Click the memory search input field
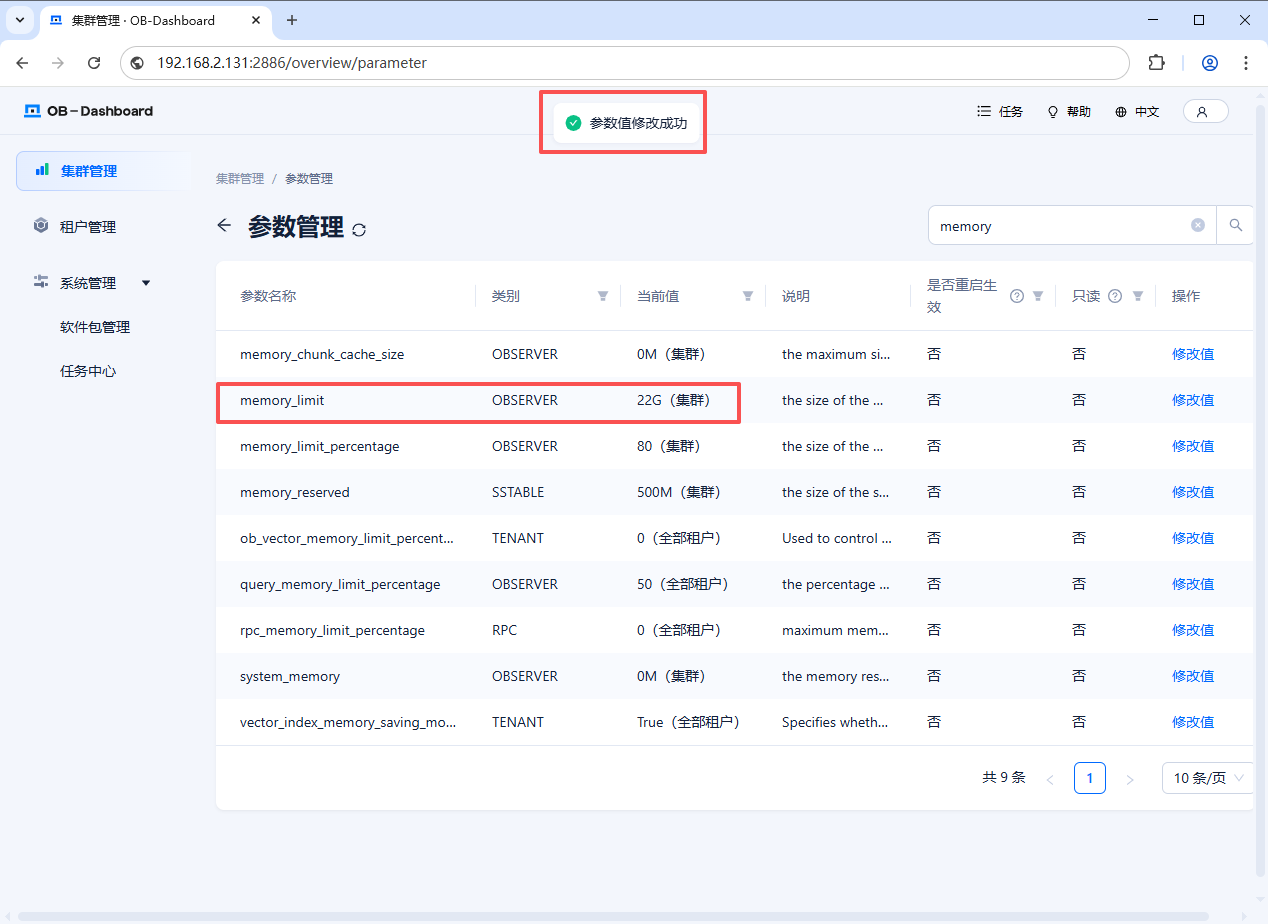Screen dimensions: 1268x924 coord(1060,226)
